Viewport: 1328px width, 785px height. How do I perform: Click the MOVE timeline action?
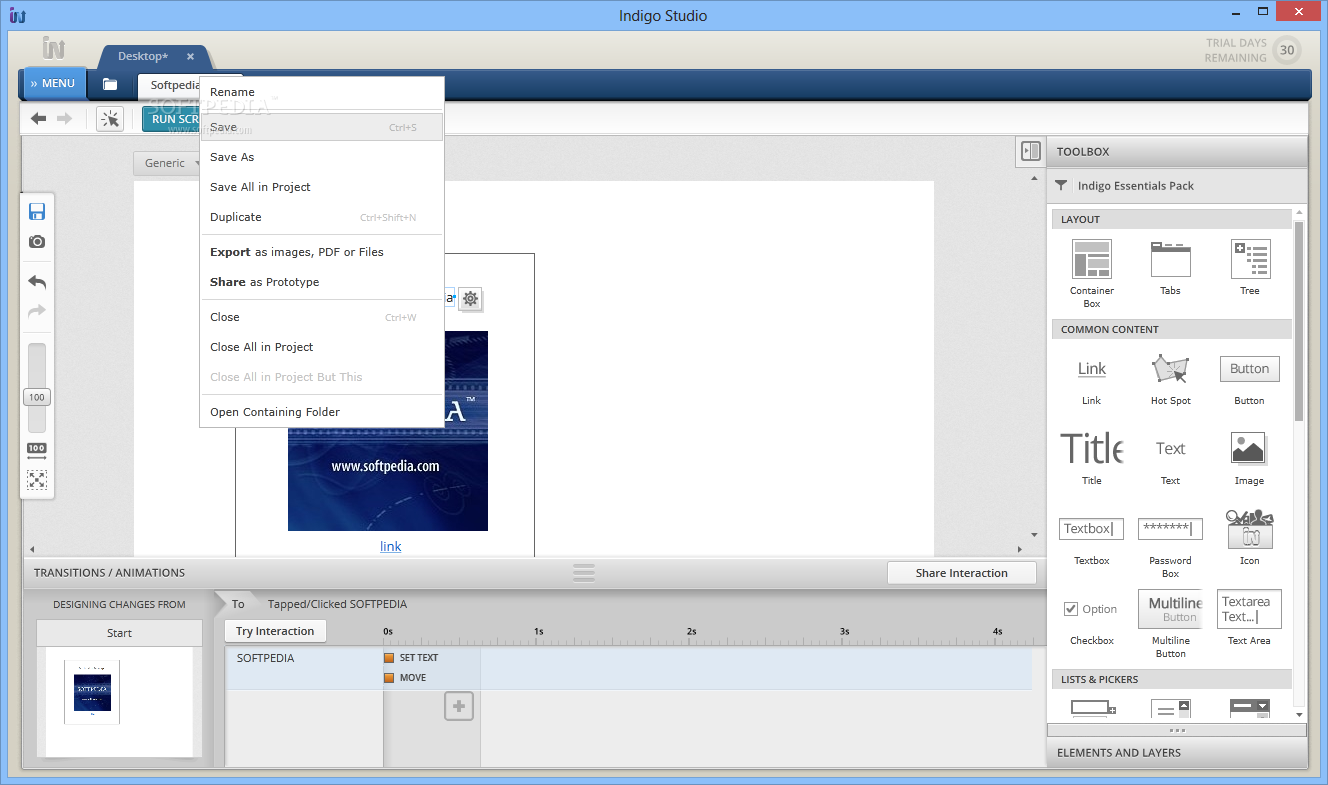[405, 678]
